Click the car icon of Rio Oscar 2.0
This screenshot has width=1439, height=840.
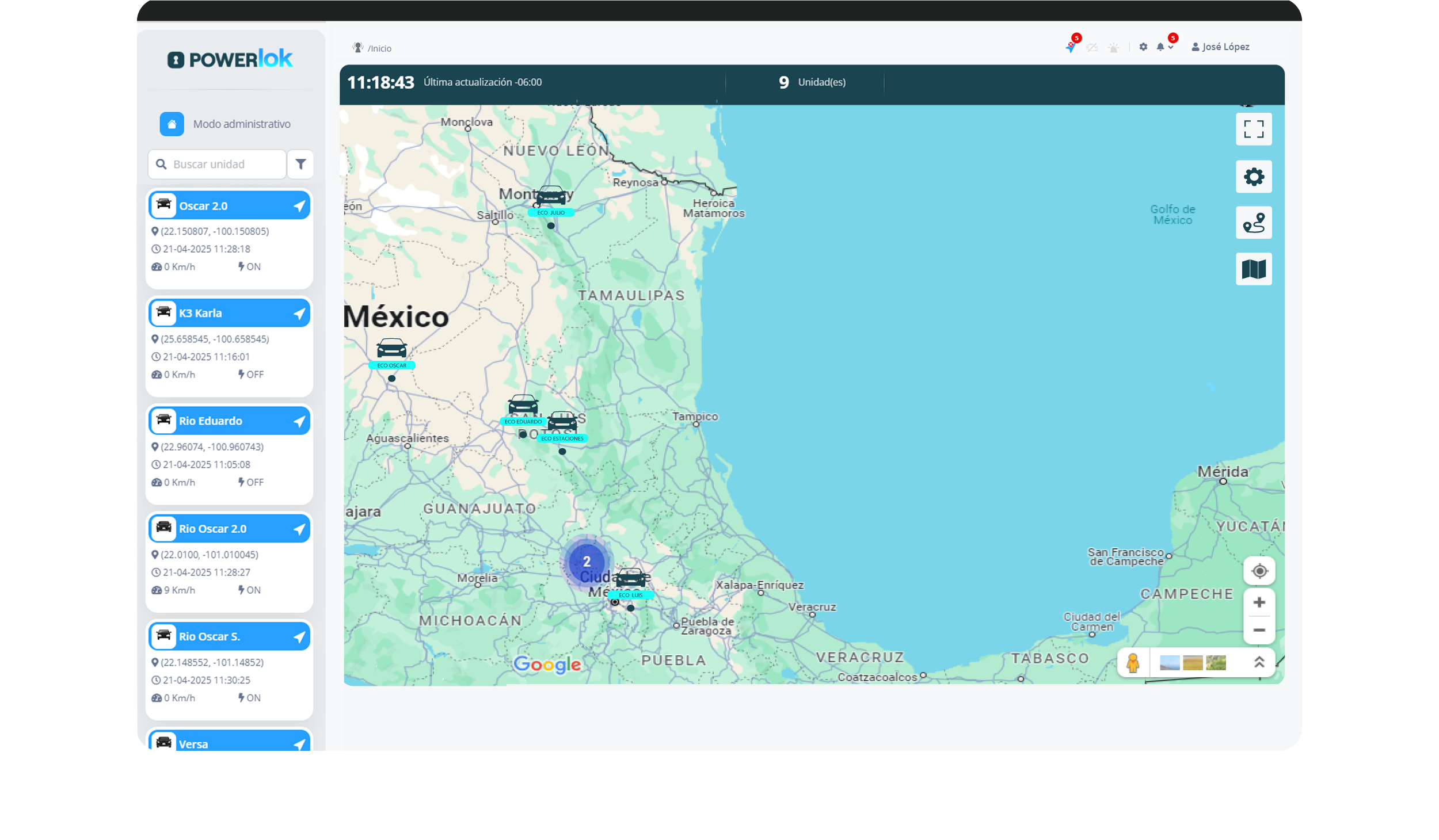[x=164, y=528]
